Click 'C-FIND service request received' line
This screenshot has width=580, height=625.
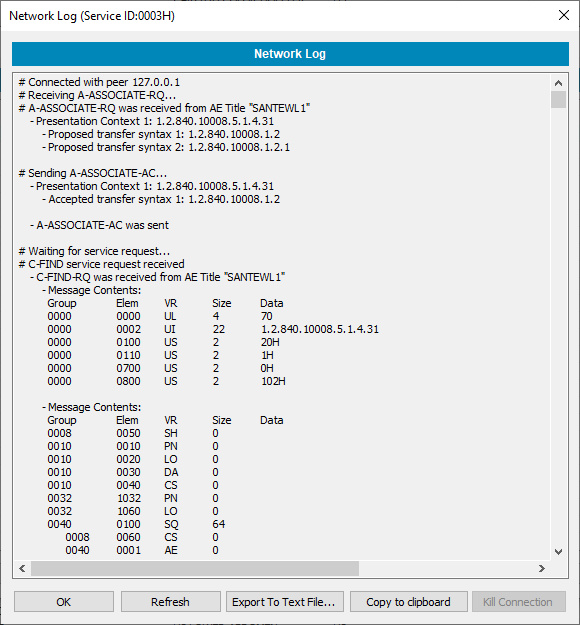102,264
